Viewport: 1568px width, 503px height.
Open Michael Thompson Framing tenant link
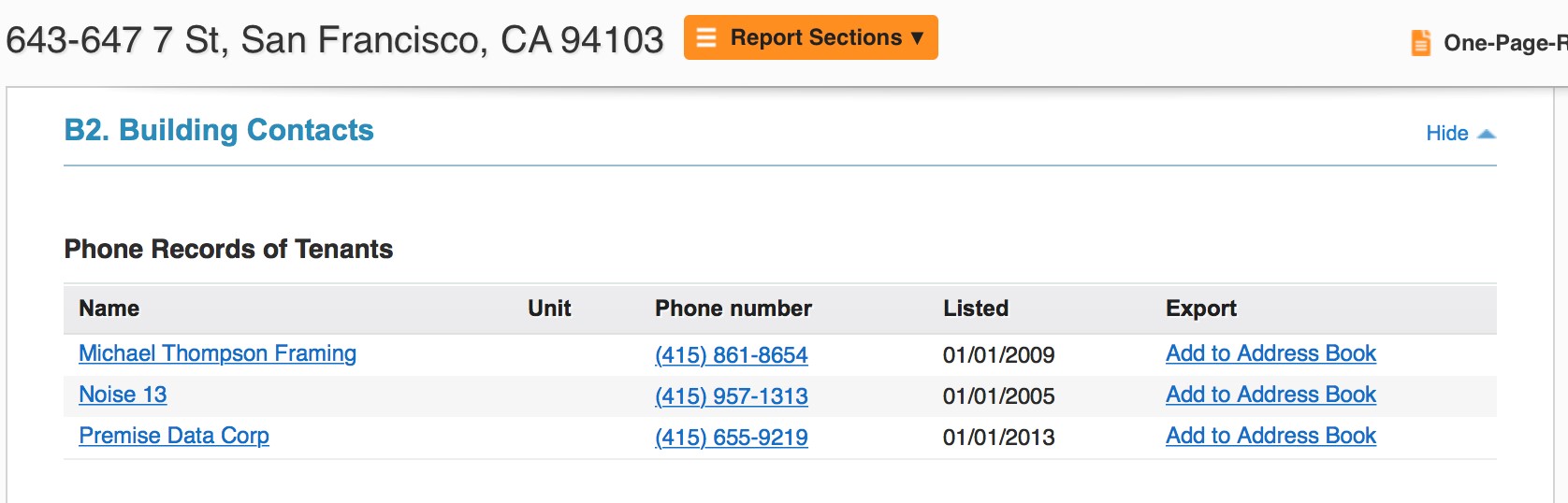(x=217, y=353)
